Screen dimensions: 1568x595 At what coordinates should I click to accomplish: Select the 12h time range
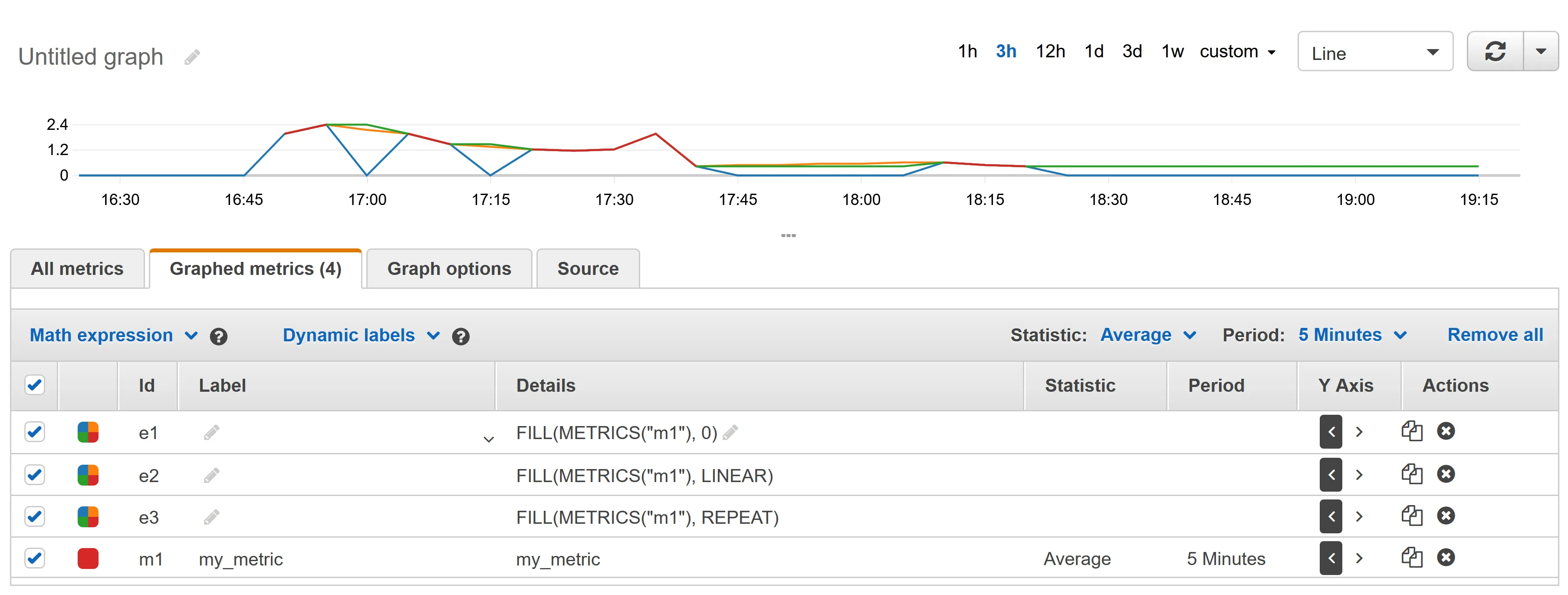[x=1050, y=51]
